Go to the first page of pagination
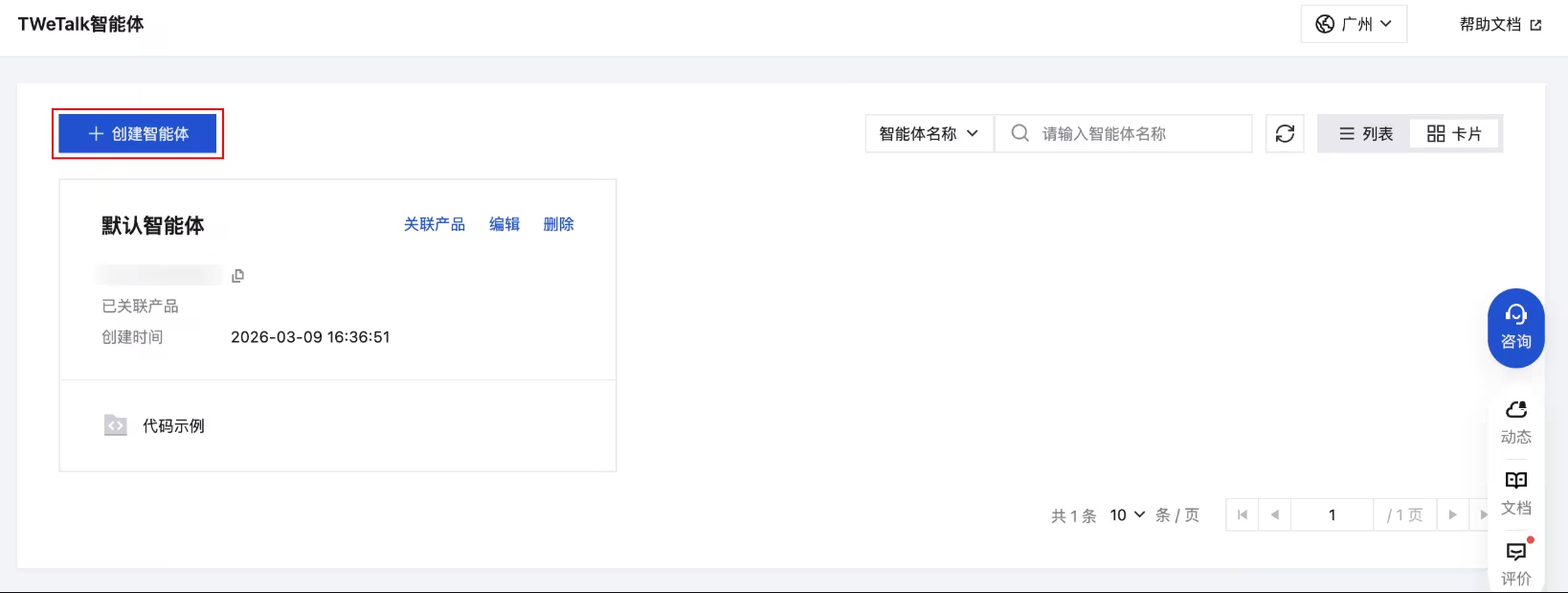The height and width of the screenshot is (593, 1568). tap(1243, 514)
